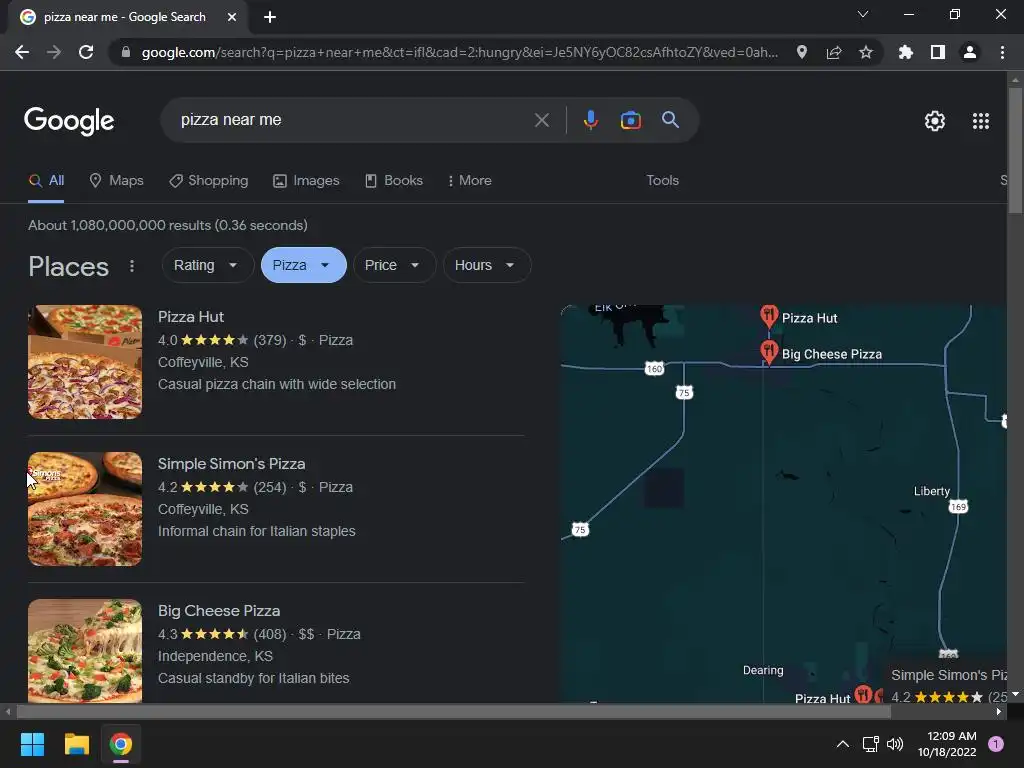
Task: Open search Tools options
Action: [x=662, y=181]
